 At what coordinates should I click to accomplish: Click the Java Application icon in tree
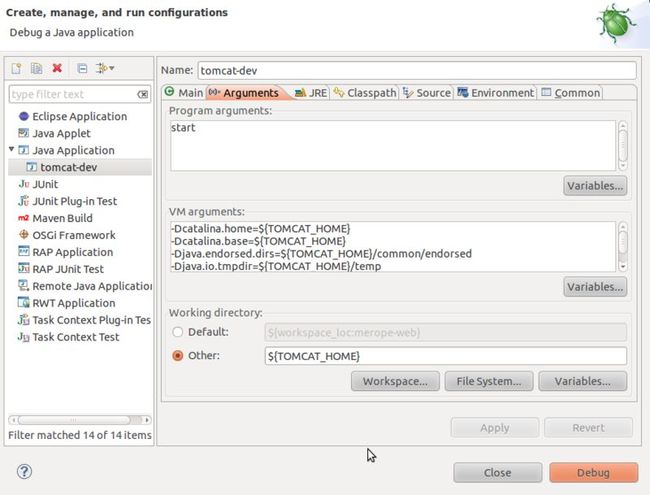(x=24, y=150)
